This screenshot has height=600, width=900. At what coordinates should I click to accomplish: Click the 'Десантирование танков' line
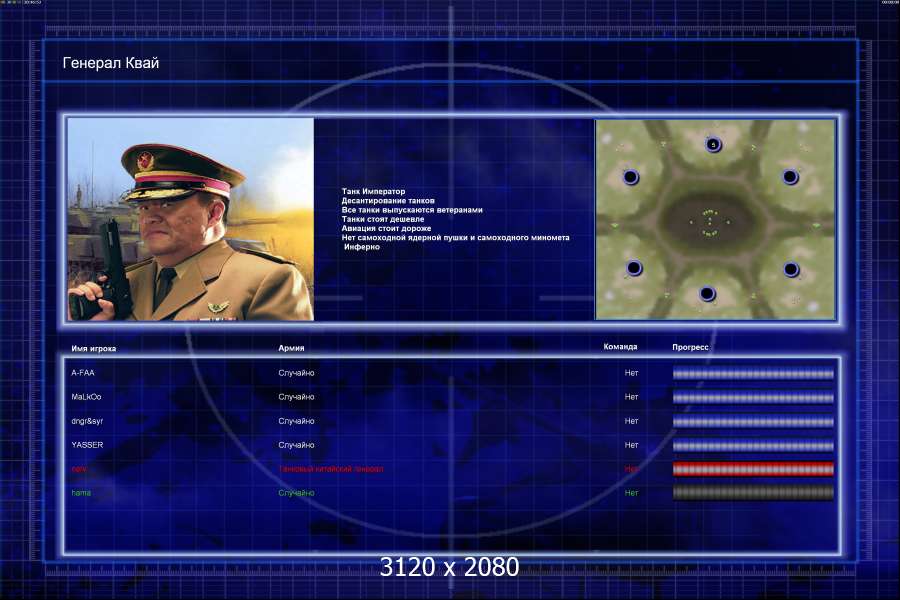[388, 200]
